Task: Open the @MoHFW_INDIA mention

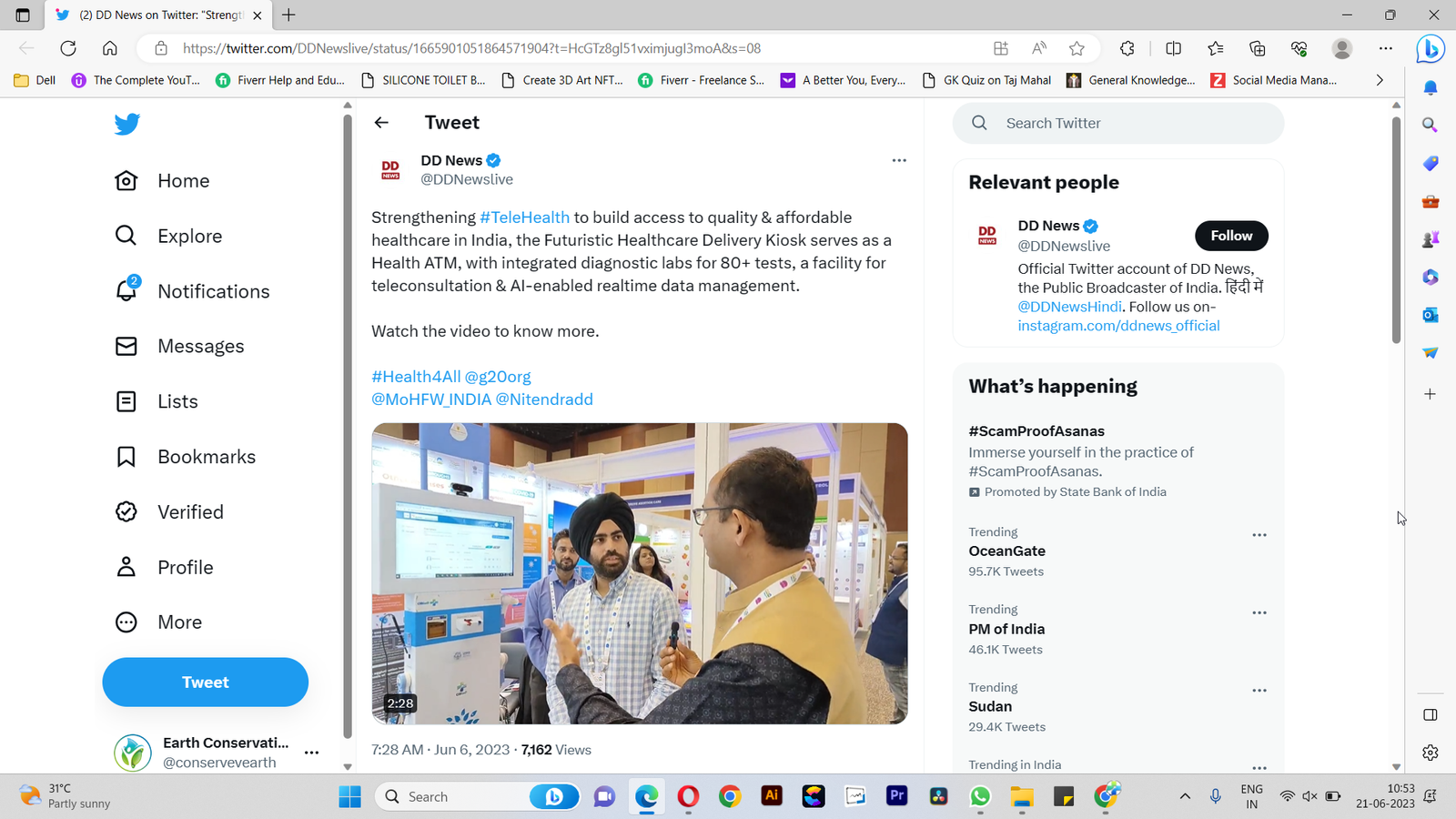Action: pos(431,399)
